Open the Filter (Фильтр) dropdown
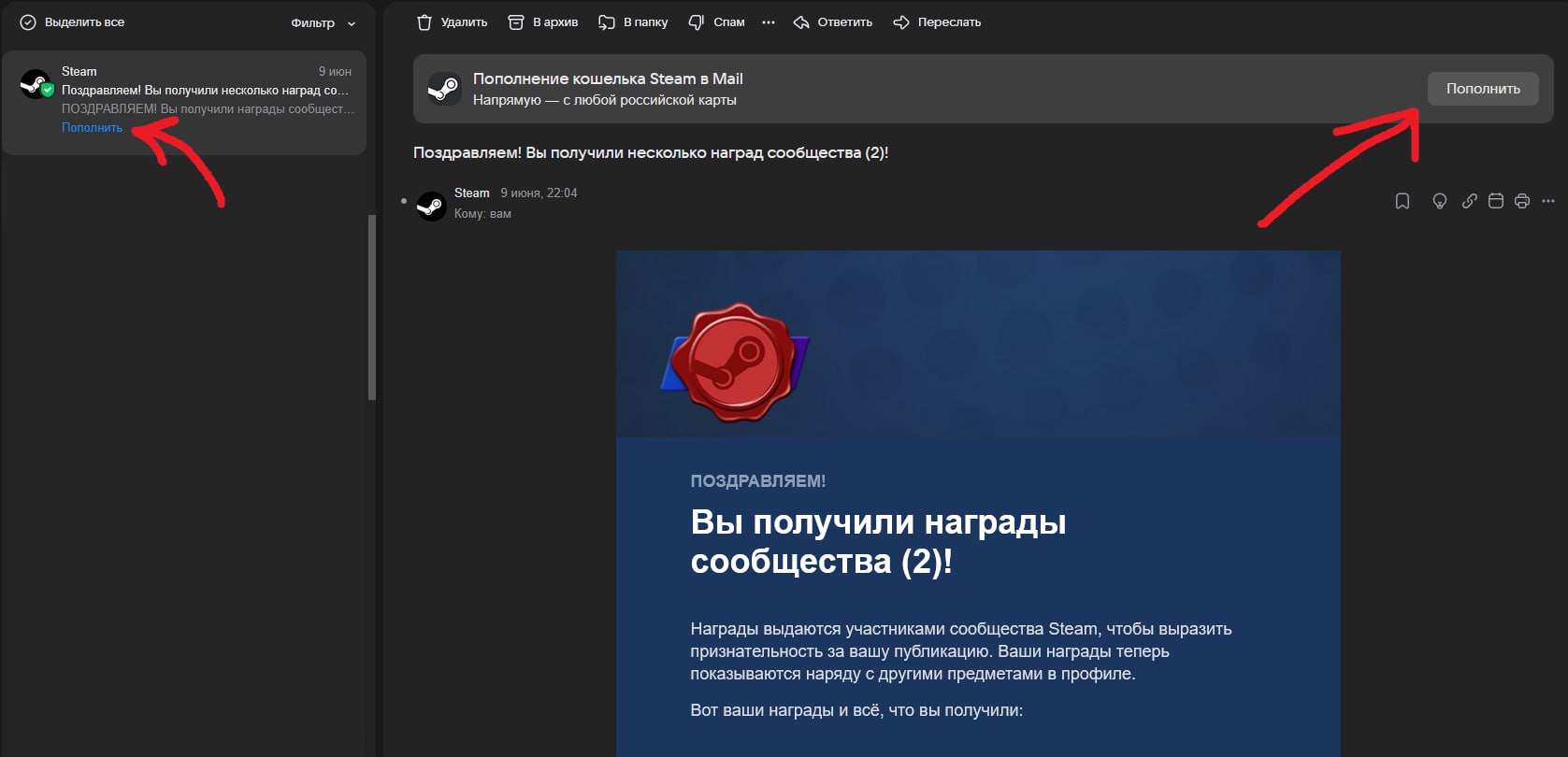The image size is (1568, 757). tap(324, 22)
